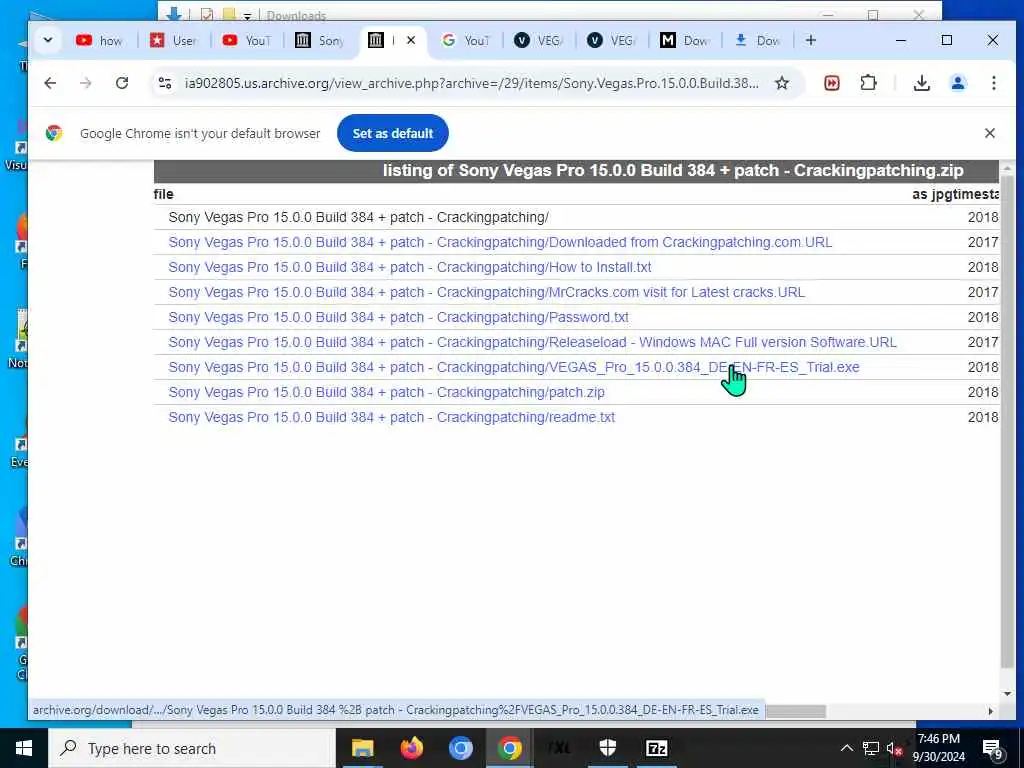Click the 'listing of Sony Vegas Pro' heading
This screenshot has width=1024, height=768.
click(x=673, y=170)
